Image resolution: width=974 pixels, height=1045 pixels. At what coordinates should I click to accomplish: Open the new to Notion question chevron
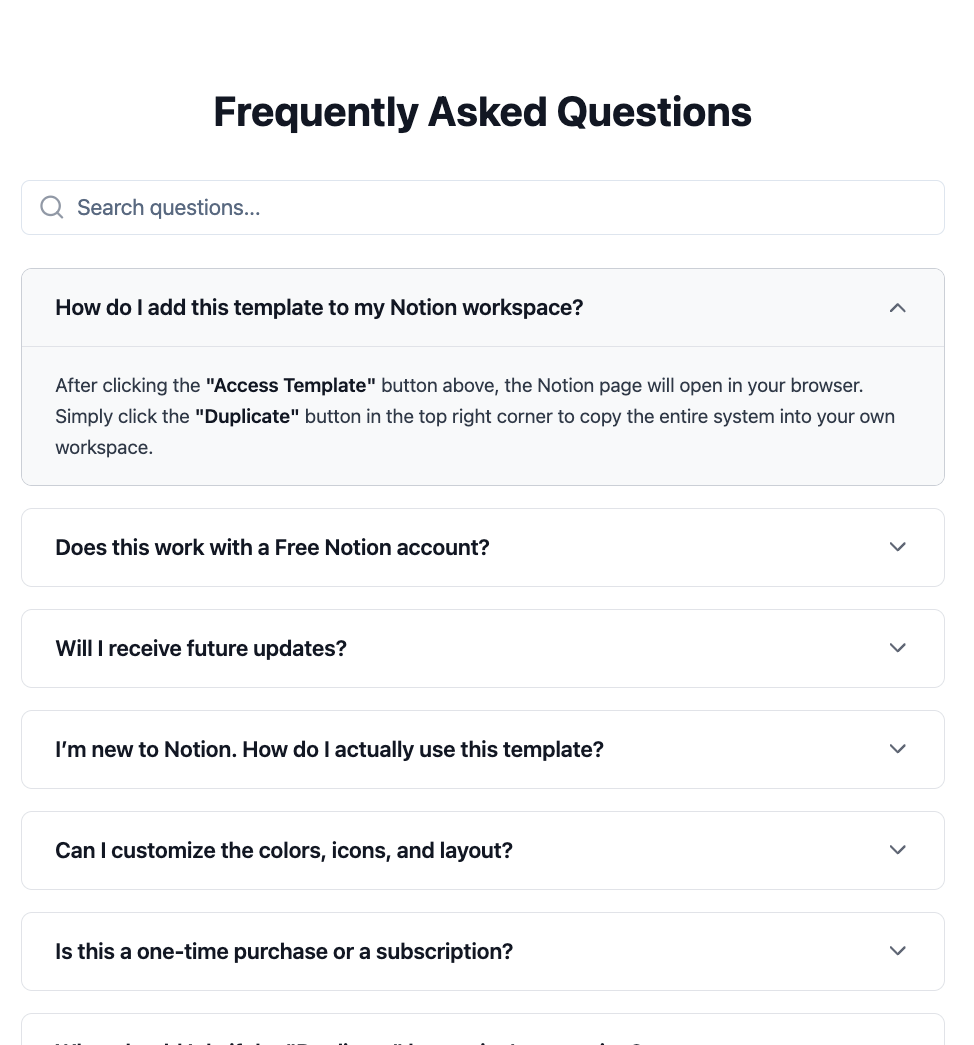(897, 749)
